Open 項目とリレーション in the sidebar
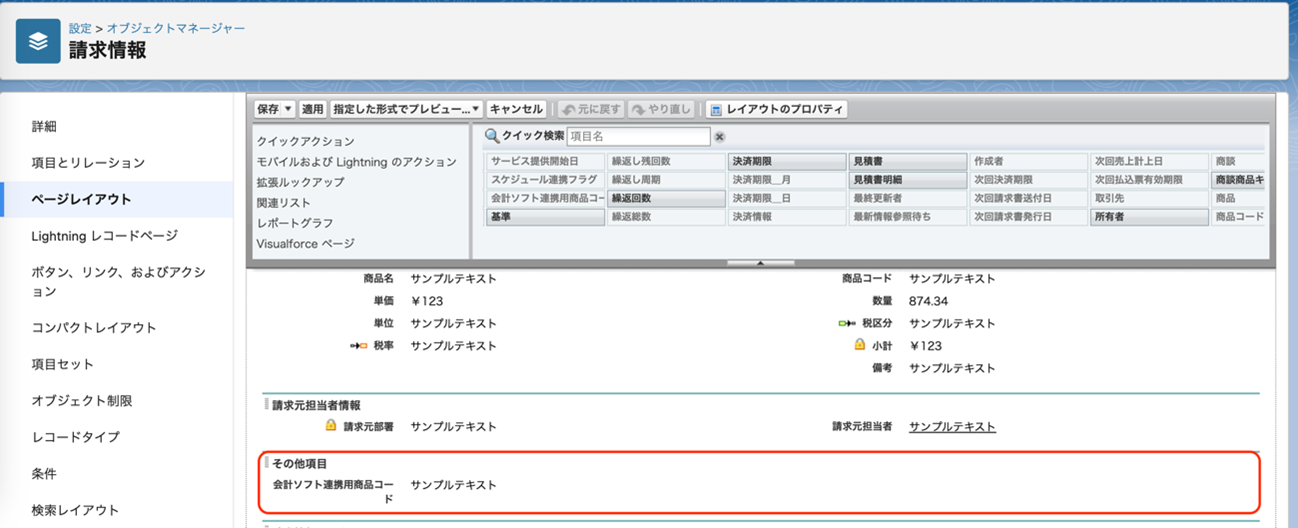 pyautogui.click(x=88, y=162)
